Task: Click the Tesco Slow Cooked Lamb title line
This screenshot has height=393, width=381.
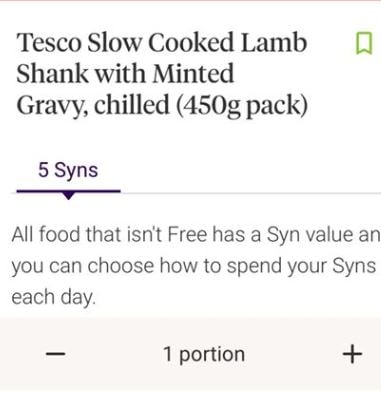Action: [x=161, y=43]
